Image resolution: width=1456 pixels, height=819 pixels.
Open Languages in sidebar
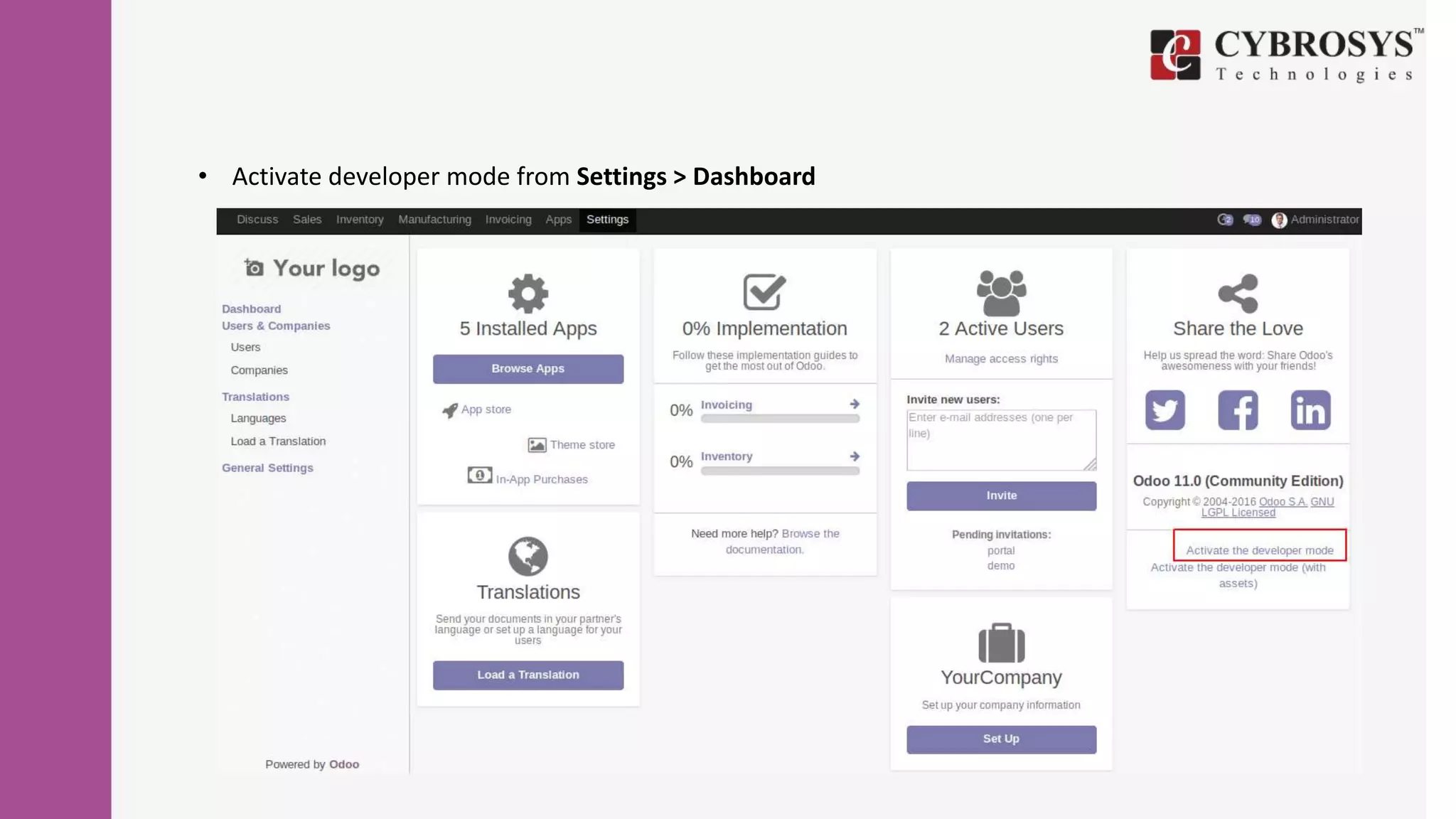pyautogui.click(x=258, y=419)
